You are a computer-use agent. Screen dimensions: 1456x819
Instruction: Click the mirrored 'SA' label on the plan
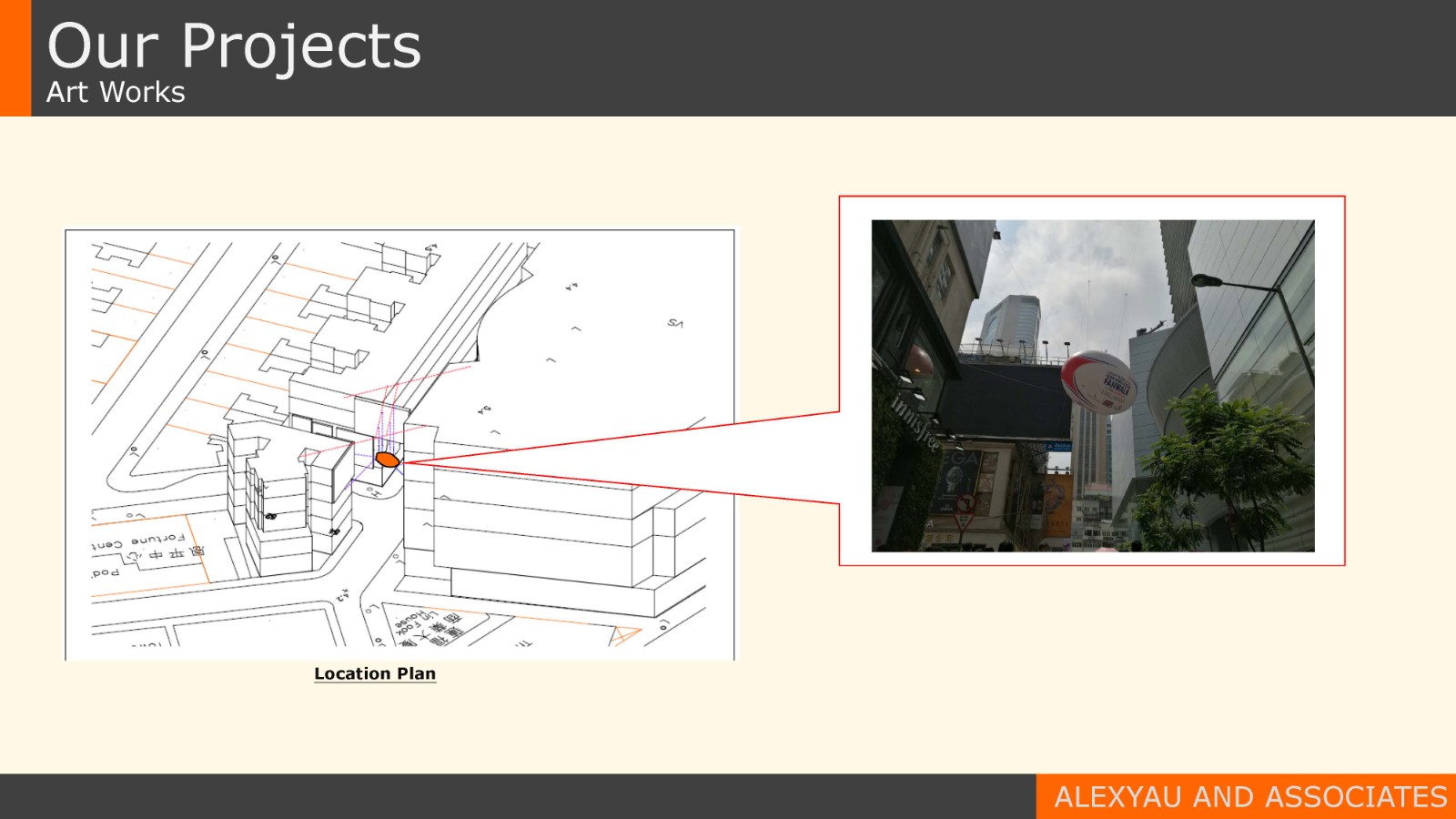(x=674, y=323)
